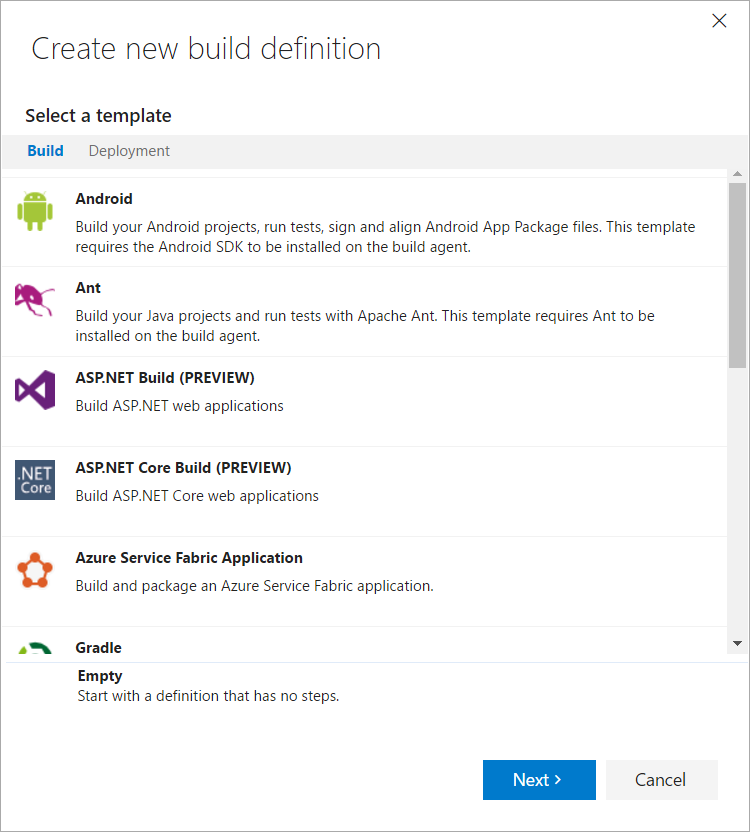Select the Ant template title

(88, 288)
